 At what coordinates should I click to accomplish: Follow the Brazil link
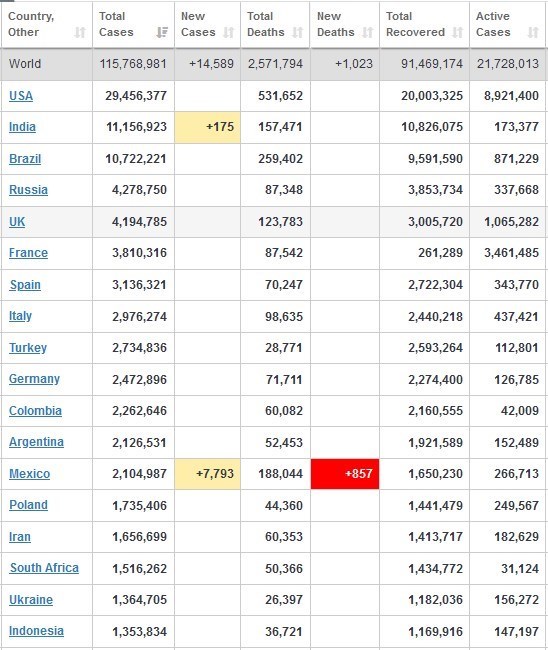[x=25, y=159]
